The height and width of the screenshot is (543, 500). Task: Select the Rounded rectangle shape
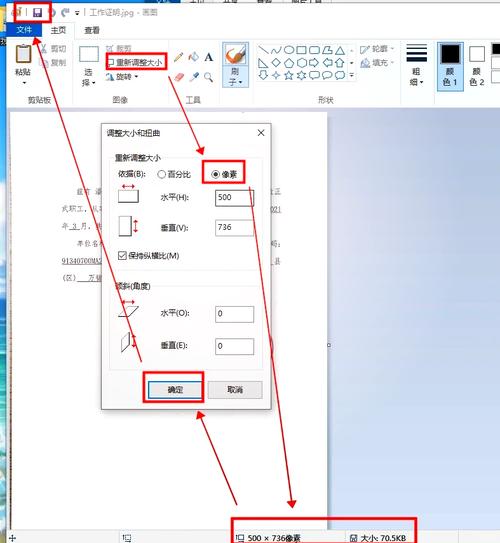pyautogui.click(x=314, y=50)
